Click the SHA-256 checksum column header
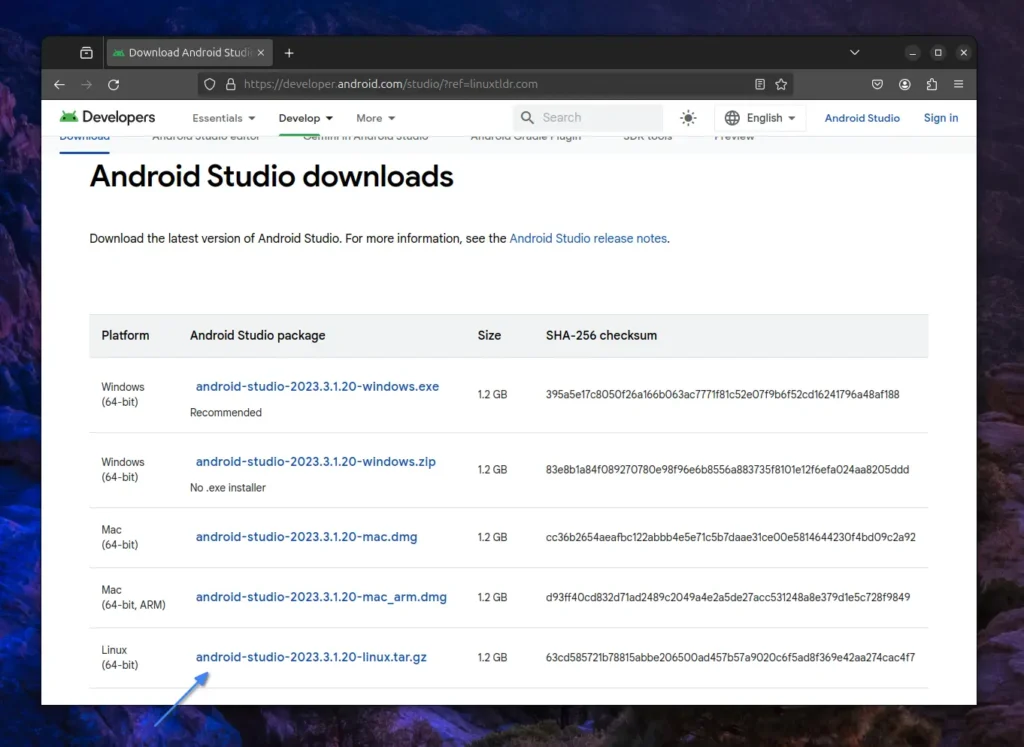 point(601,336)
